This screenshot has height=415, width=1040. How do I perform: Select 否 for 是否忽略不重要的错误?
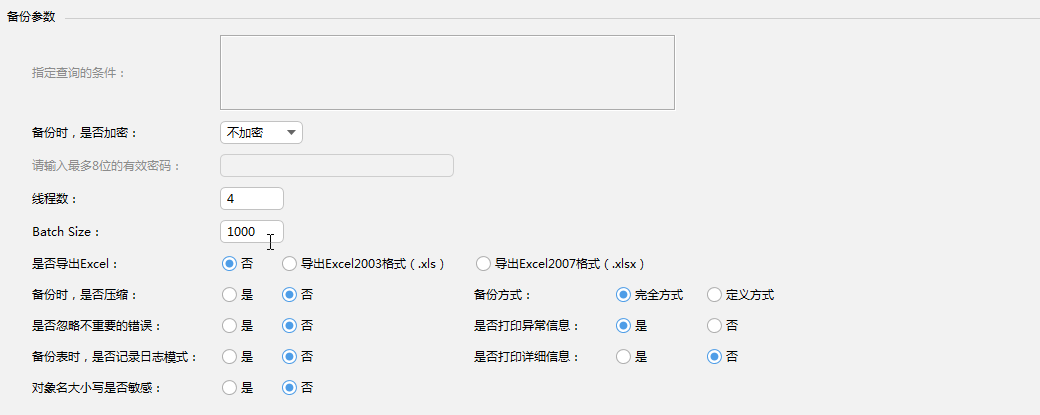(290, 326)
